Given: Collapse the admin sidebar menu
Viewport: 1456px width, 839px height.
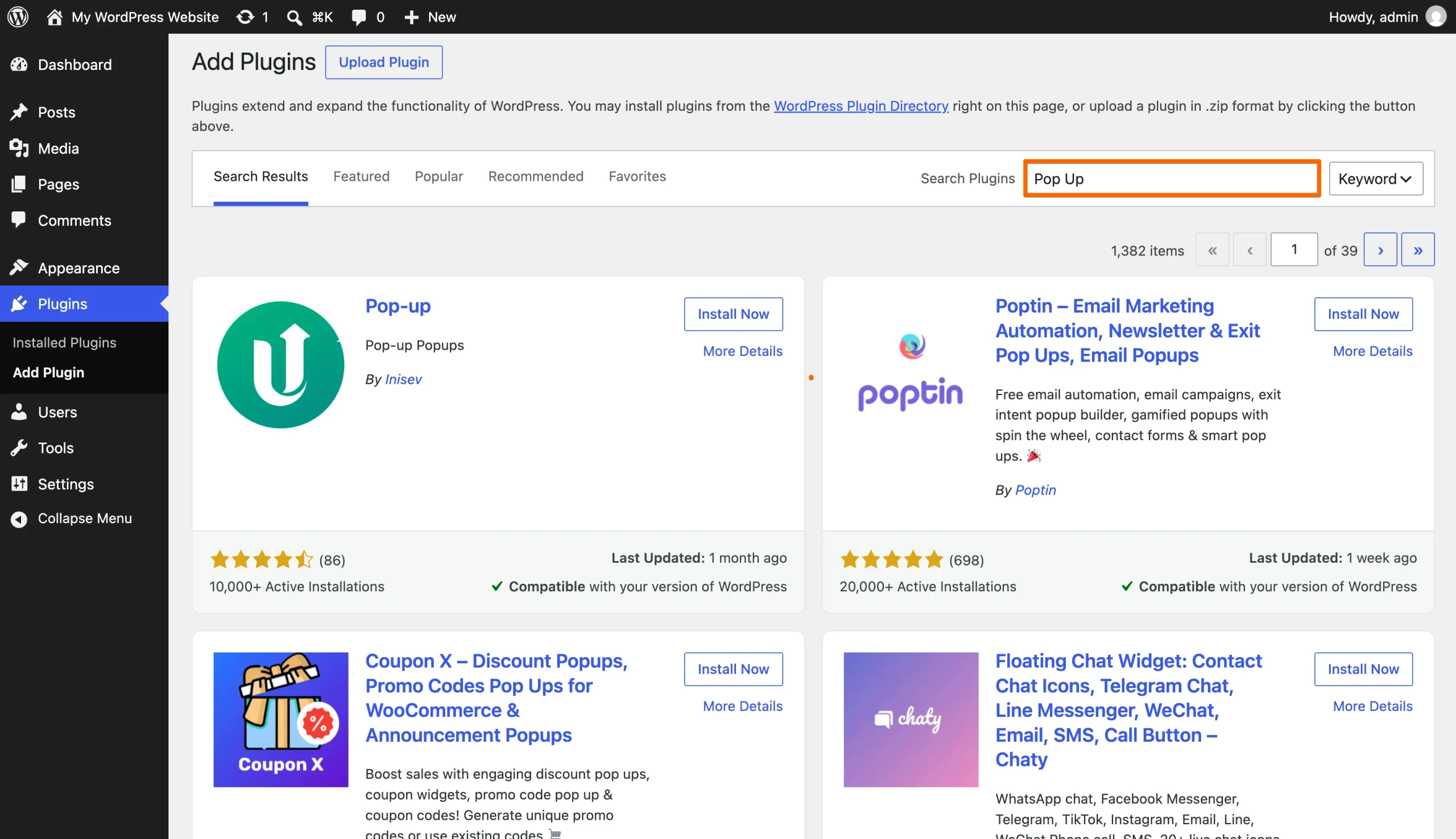Looking at the screenshot, I should (84, 518).
